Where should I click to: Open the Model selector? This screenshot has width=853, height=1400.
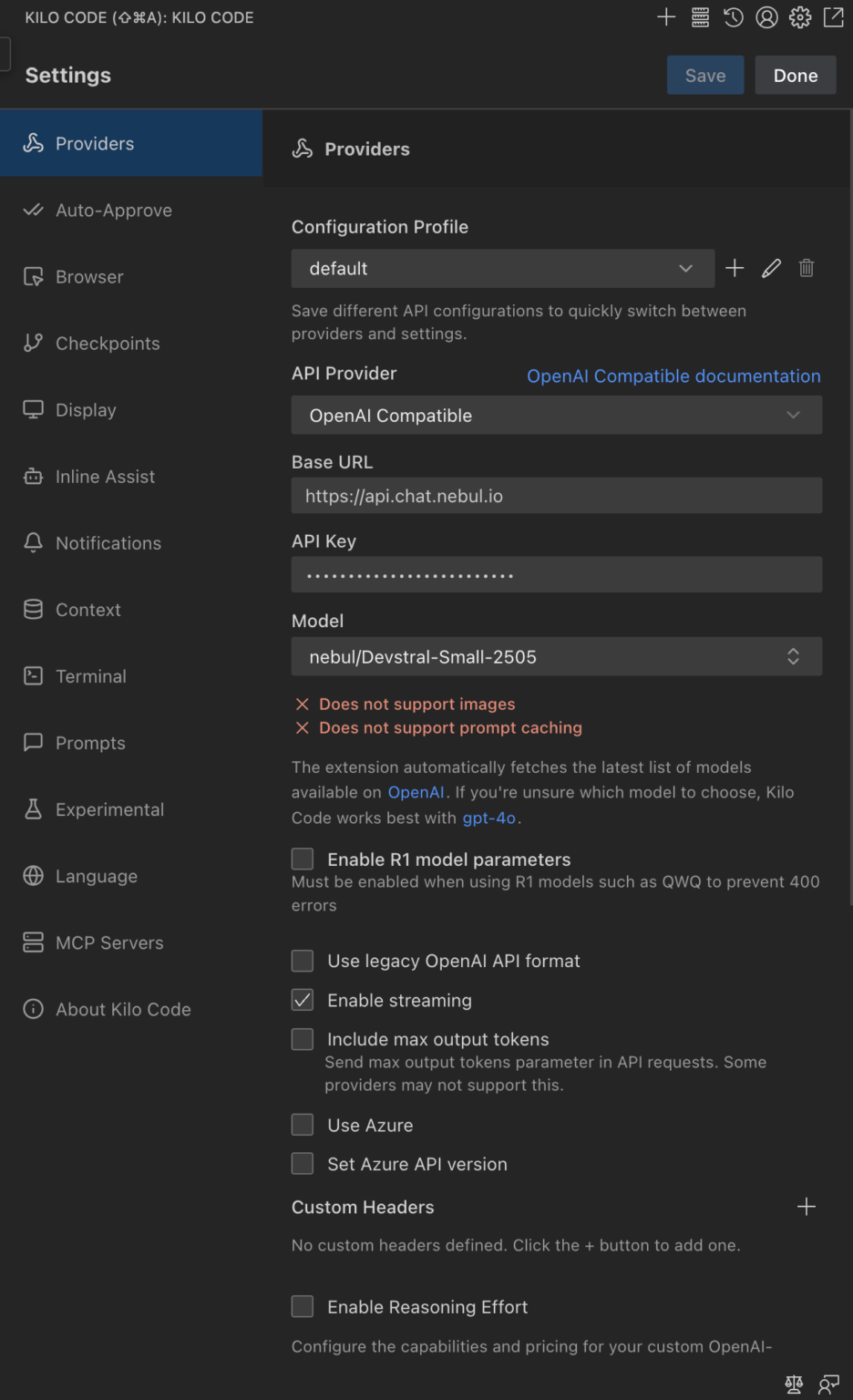coord(556,656)
